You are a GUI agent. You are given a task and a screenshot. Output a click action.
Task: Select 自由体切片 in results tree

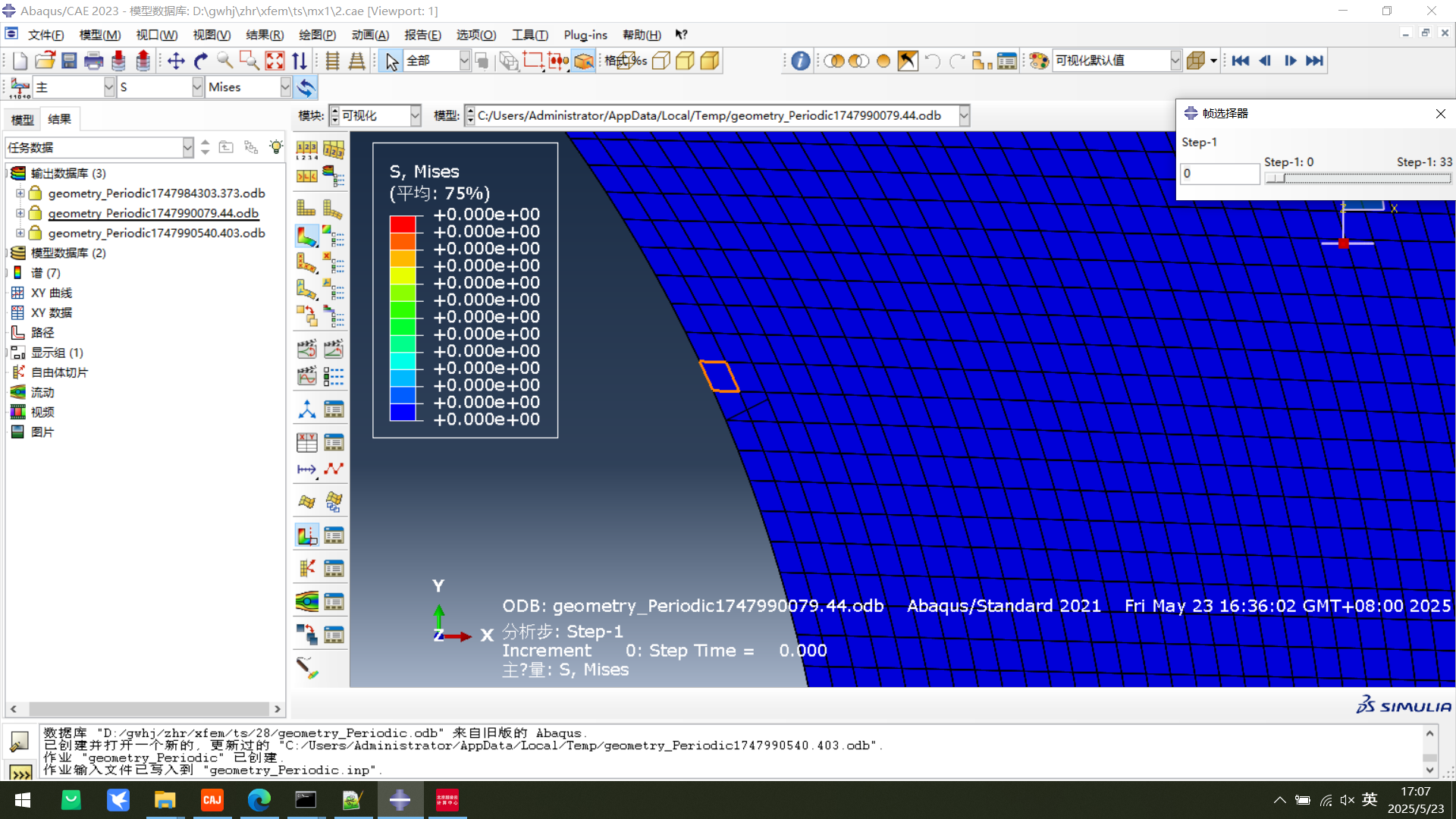(59, 372)
